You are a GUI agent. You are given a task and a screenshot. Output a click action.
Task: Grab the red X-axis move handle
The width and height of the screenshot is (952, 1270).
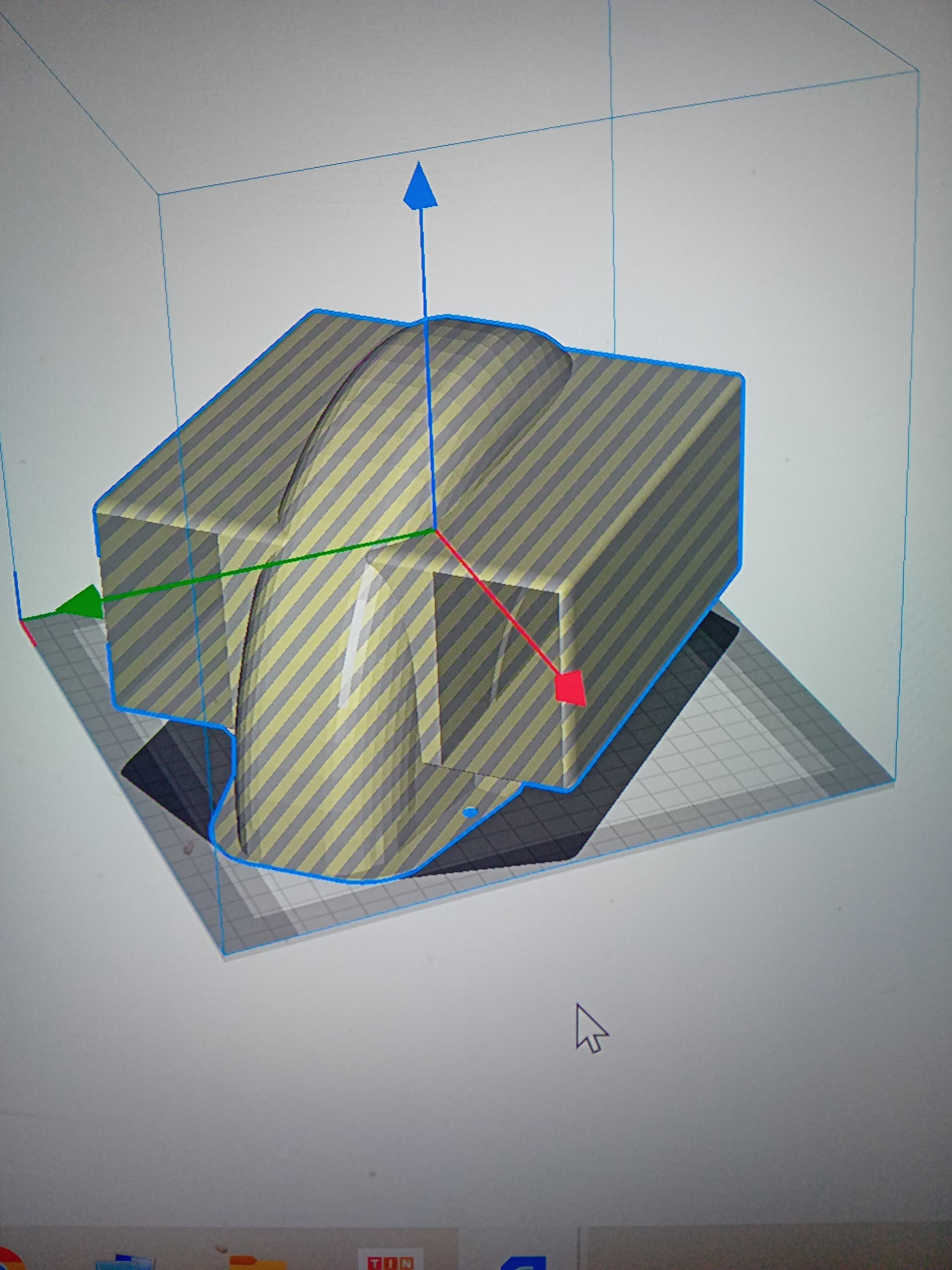(x=572, y=687)
